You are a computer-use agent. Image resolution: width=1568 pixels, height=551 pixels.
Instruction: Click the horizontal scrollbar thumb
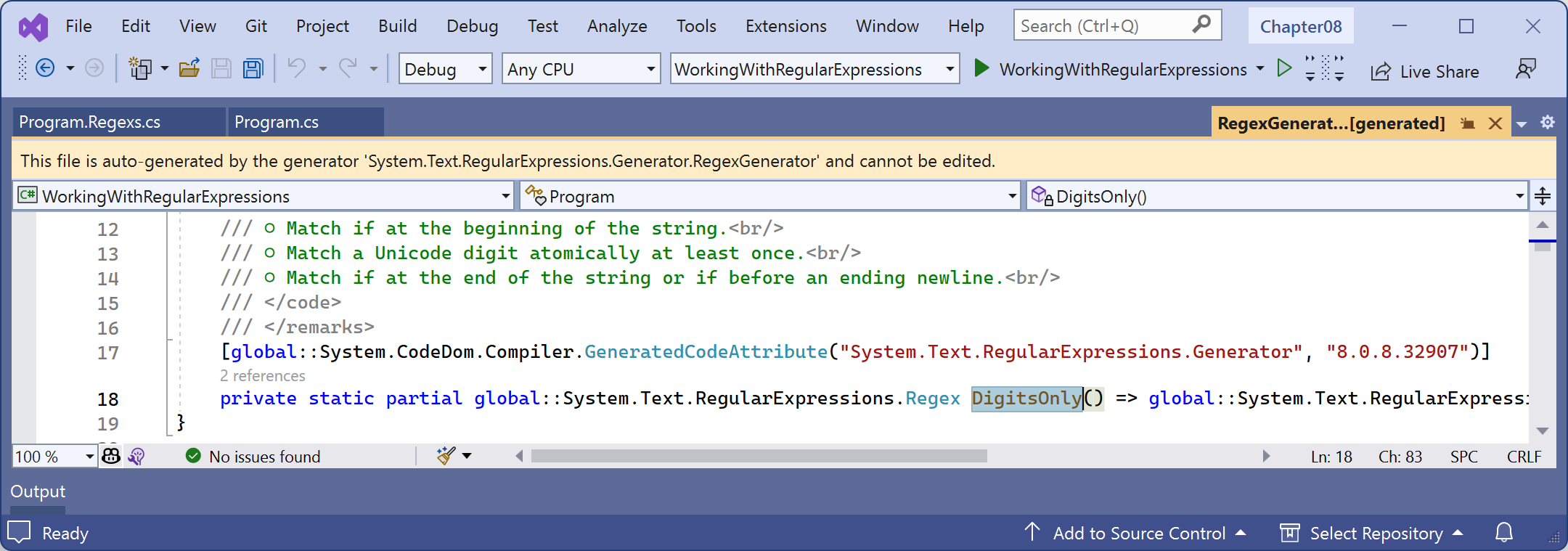[759, 456]
